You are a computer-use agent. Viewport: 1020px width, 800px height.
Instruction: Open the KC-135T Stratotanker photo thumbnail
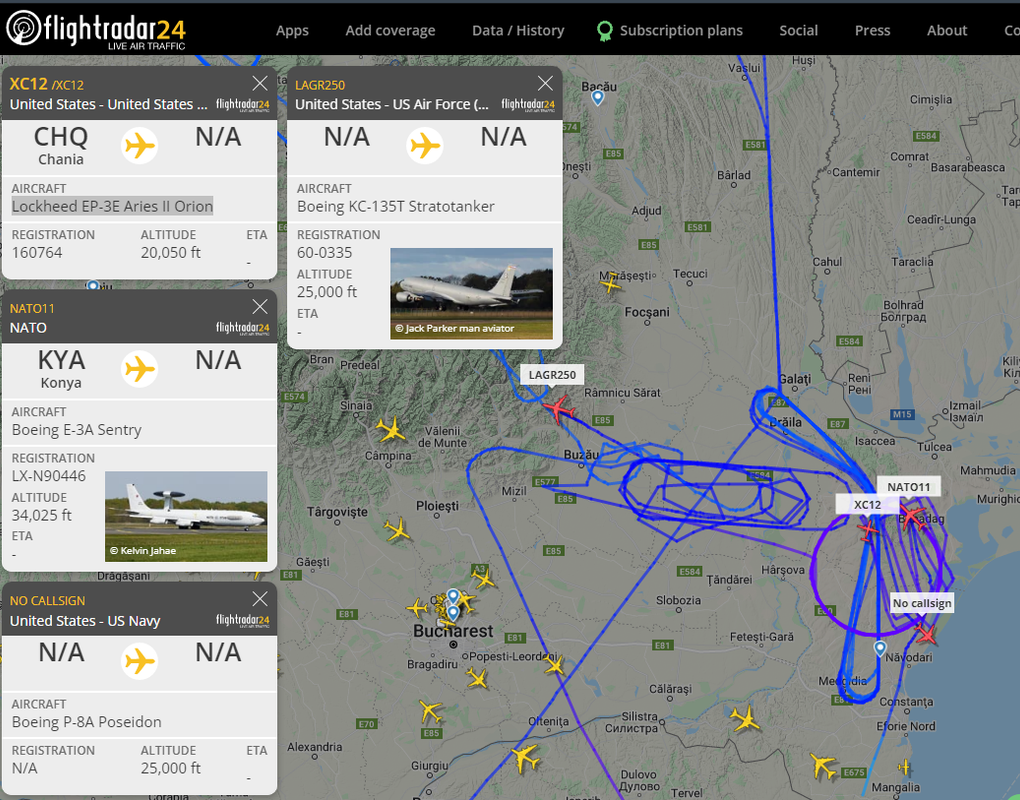(x=472, y=293)
